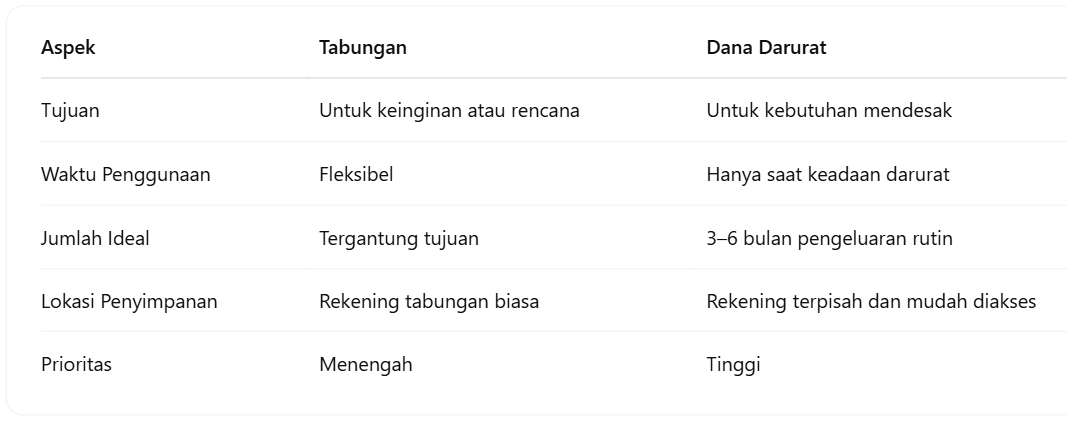
Task: Click the 3–6 bulan pengeluaran rutin cell
Action: click(x=830, y=238)
